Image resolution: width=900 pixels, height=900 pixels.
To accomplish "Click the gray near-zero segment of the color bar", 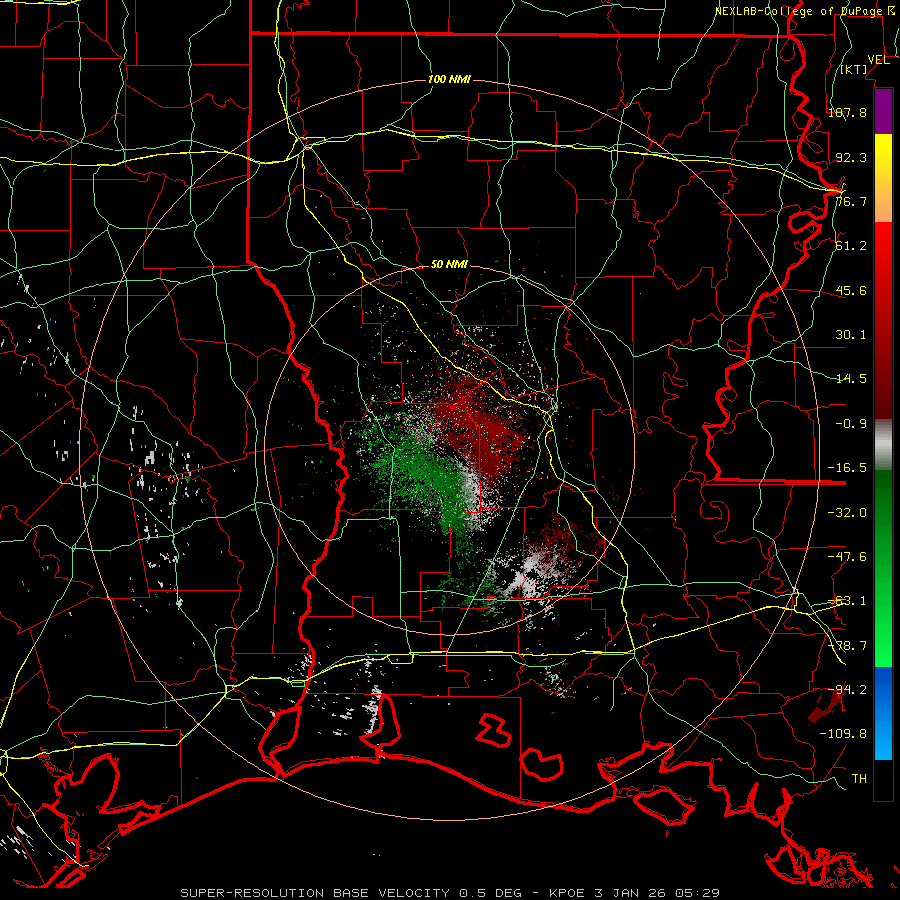I will click(x=883, y=445).
